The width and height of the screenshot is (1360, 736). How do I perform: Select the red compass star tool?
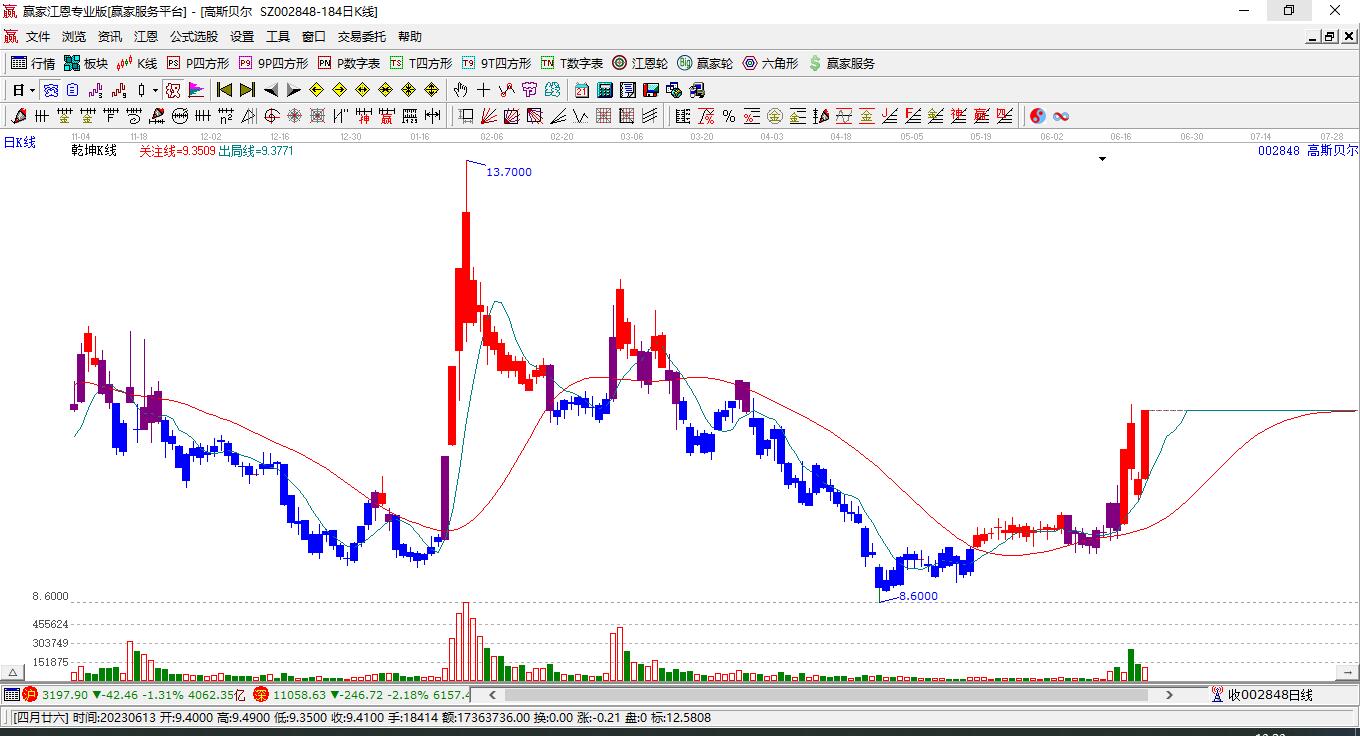pyautogui.click(x=294, y=116)
